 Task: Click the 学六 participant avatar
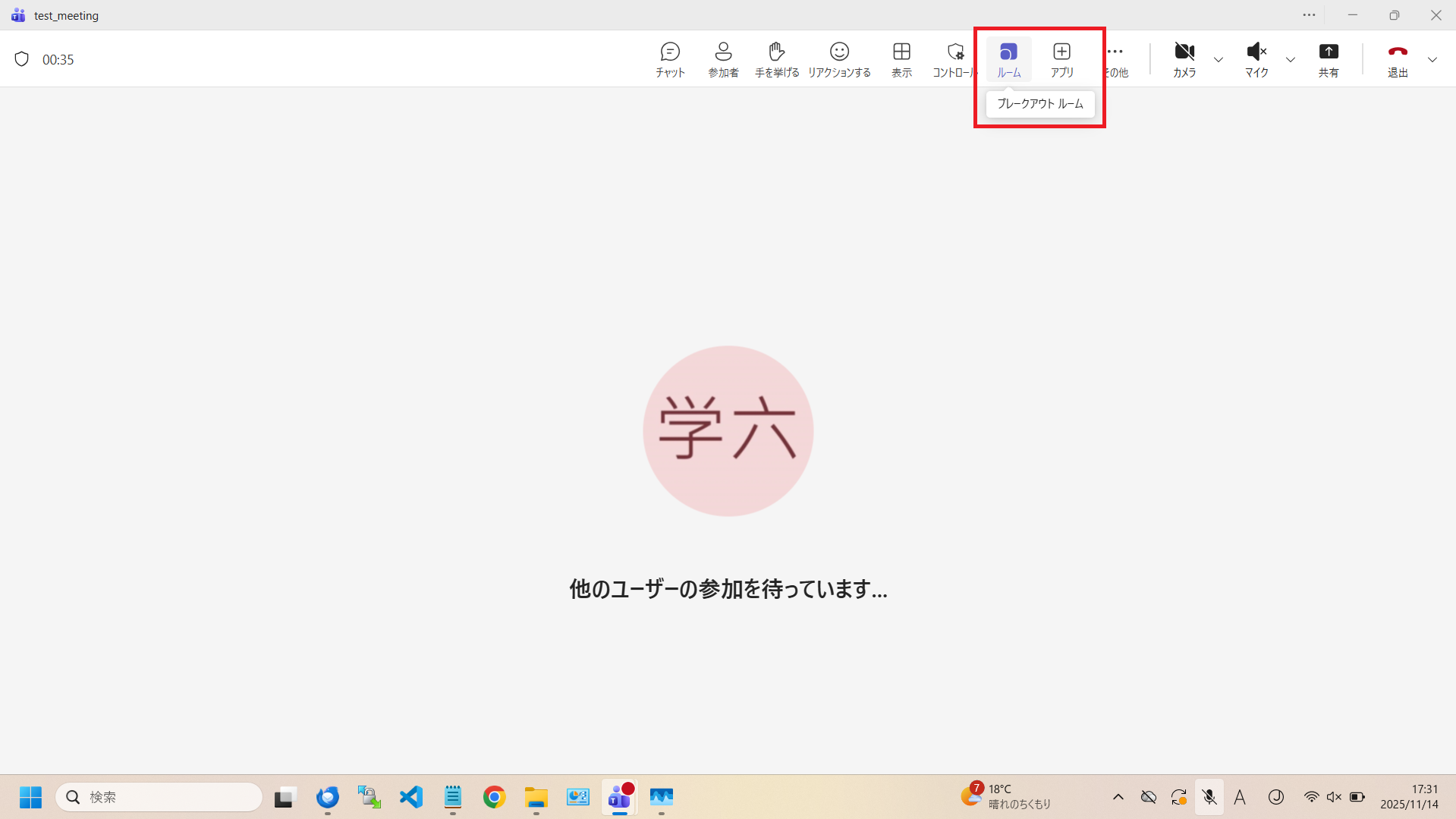728,431
